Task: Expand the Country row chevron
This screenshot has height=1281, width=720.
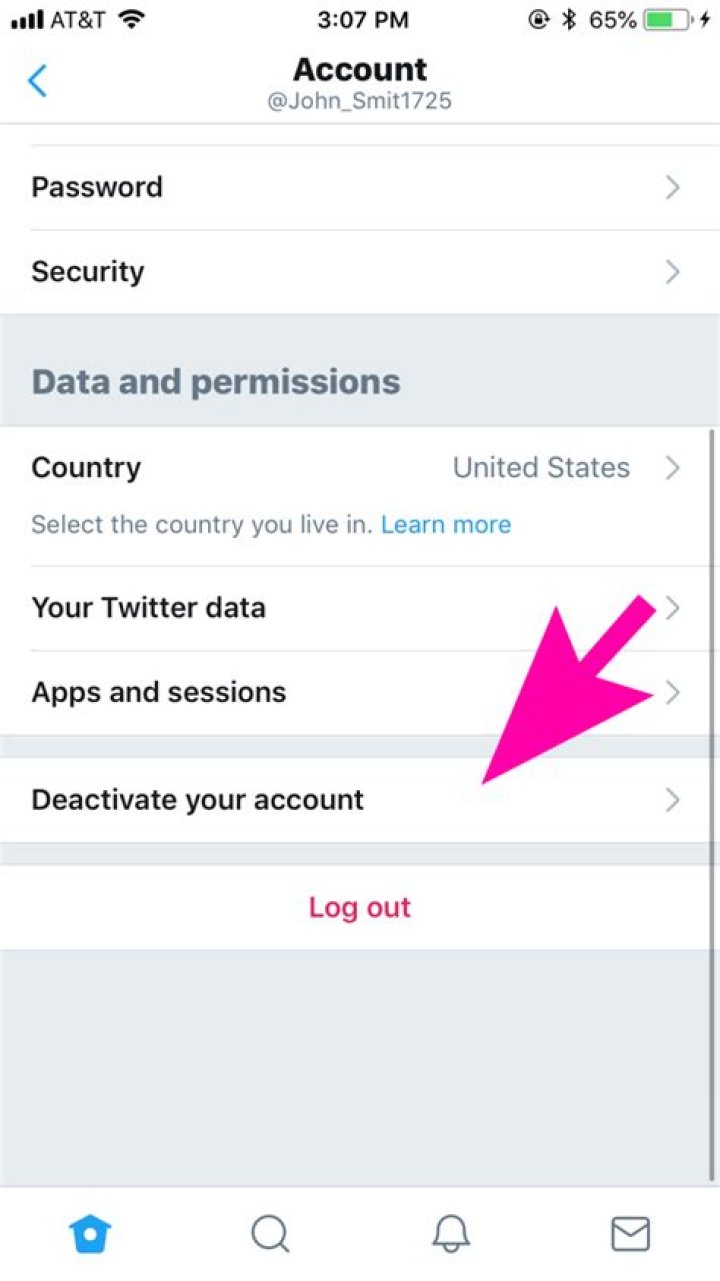Action: pos(673,468)
